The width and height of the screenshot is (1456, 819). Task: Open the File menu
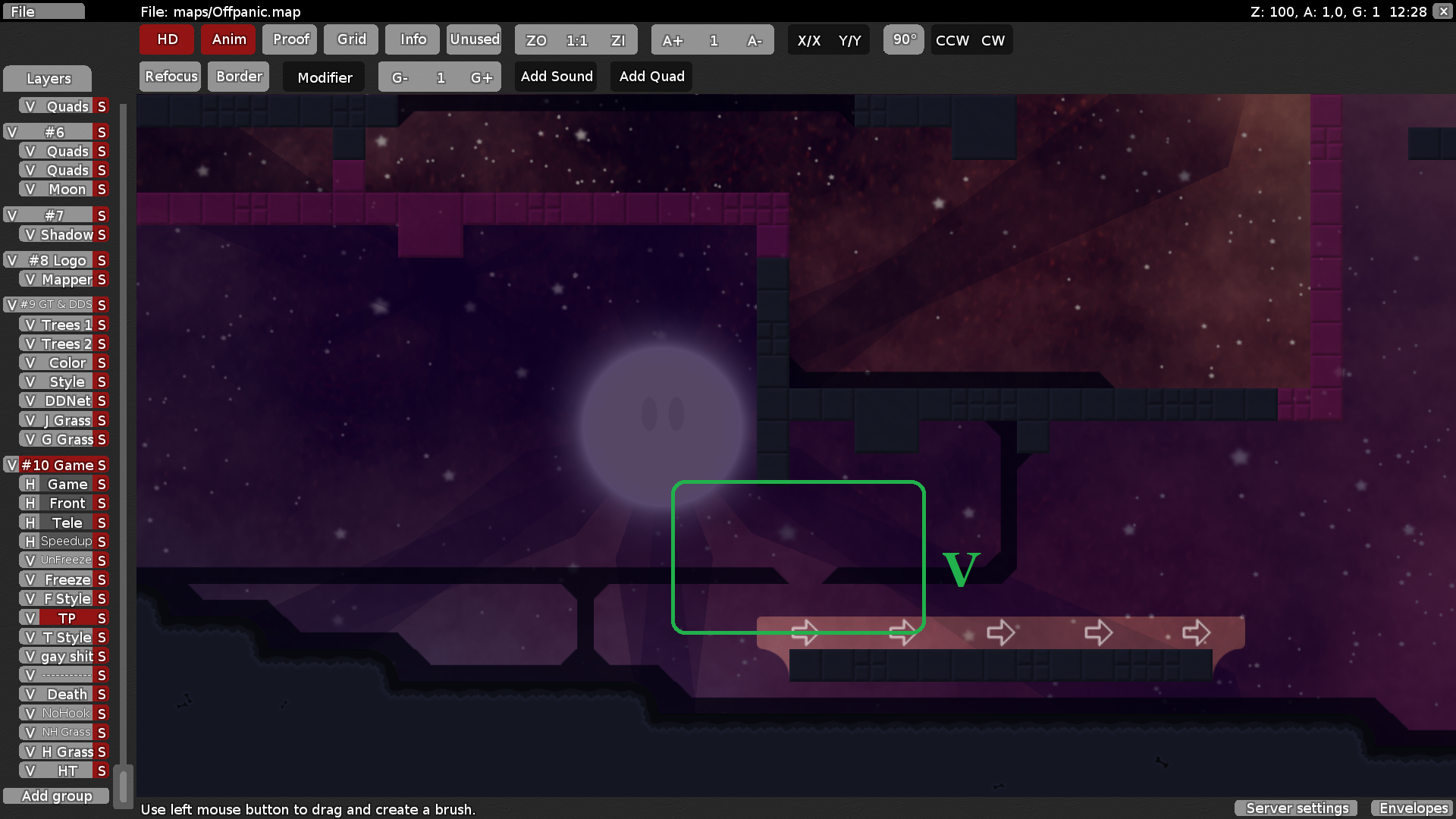coord(43,11)
